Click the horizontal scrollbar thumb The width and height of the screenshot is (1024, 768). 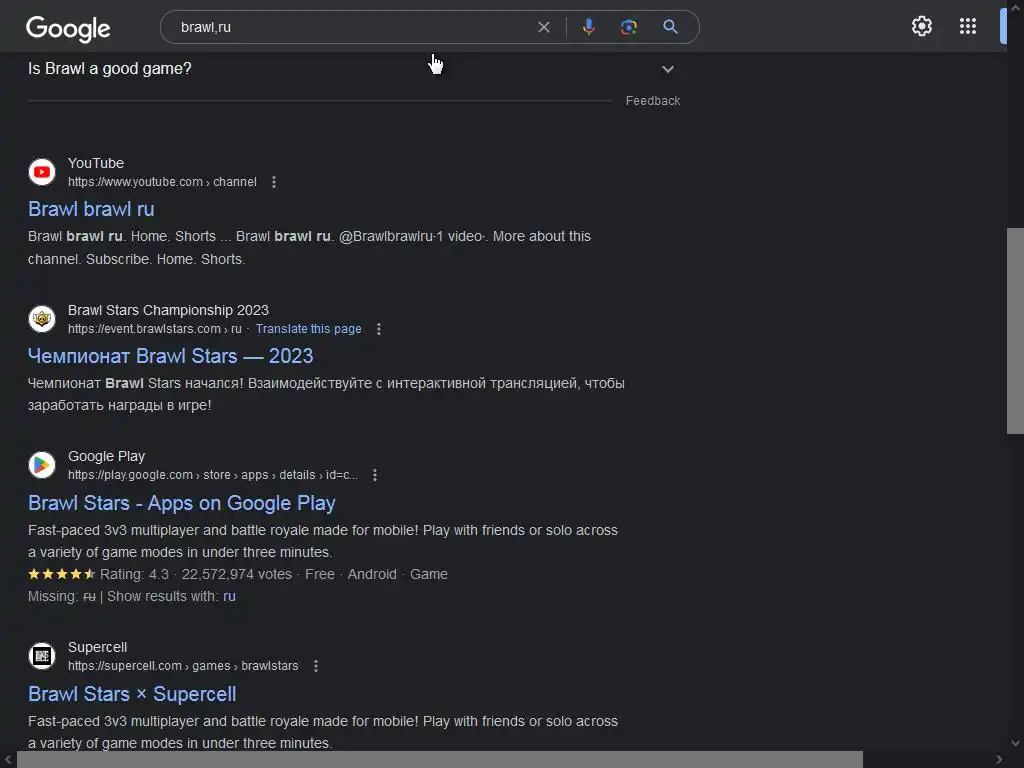click(x=440, y=760)
